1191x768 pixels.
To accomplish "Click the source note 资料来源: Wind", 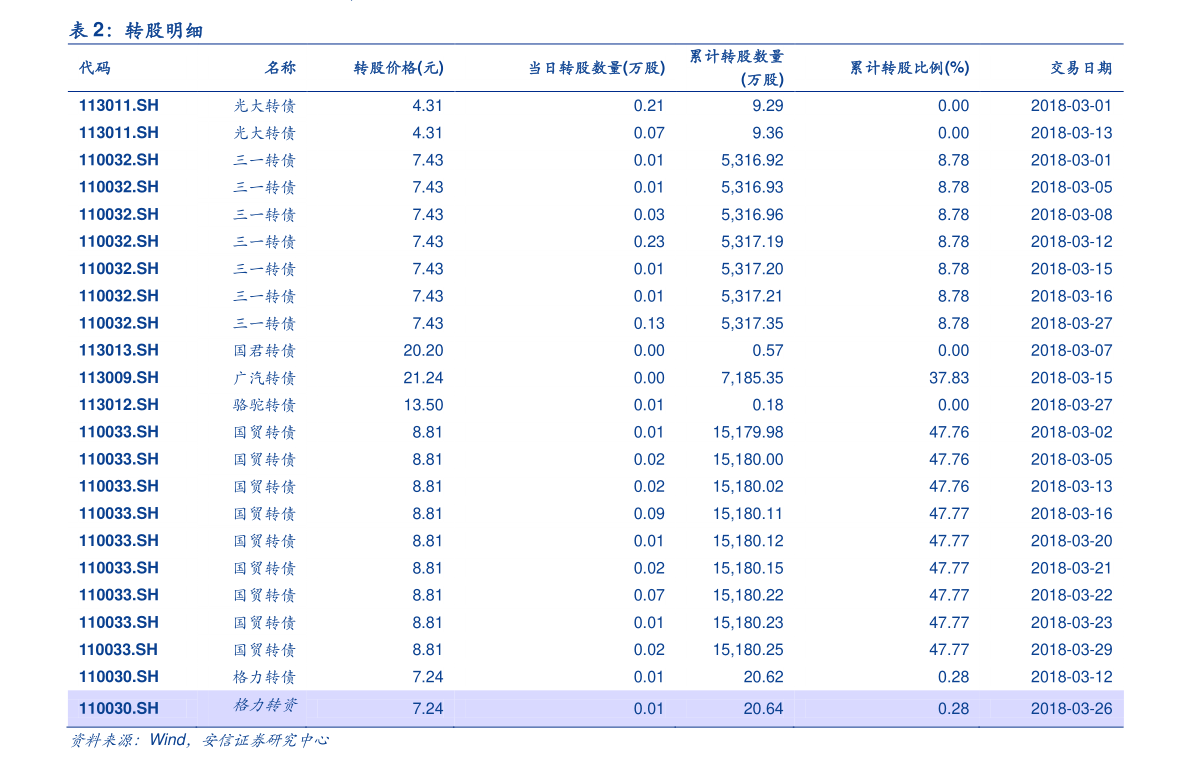I will (x=129, y=740).
